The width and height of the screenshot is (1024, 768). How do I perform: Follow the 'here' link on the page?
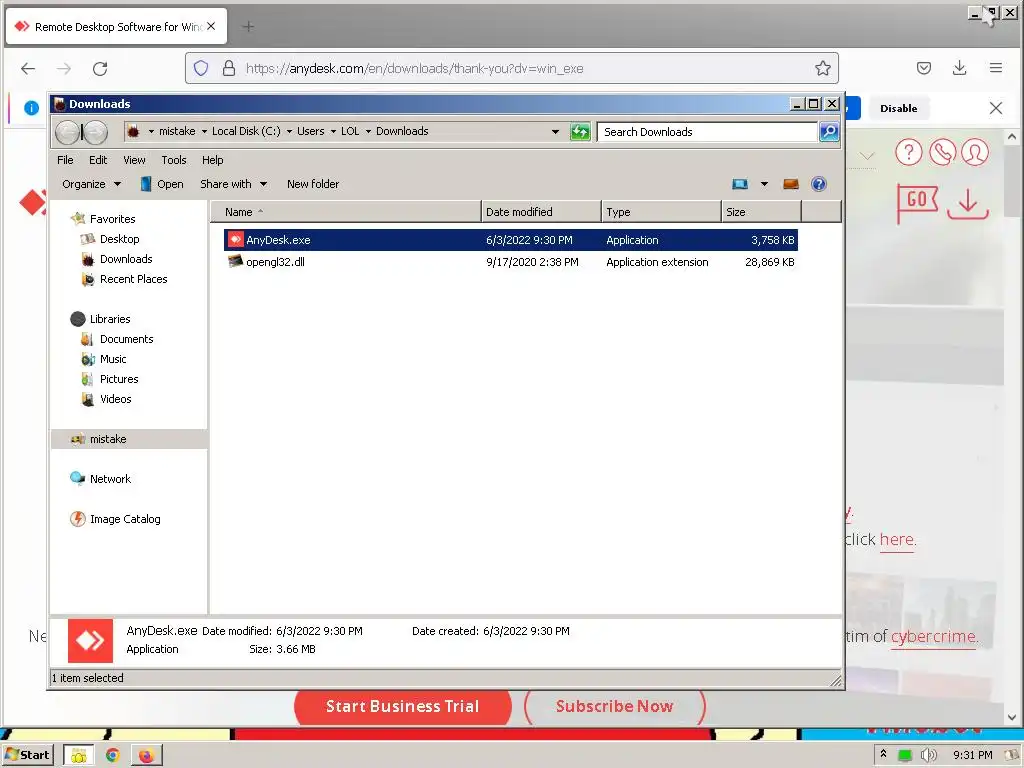click(x=897, y=540)
